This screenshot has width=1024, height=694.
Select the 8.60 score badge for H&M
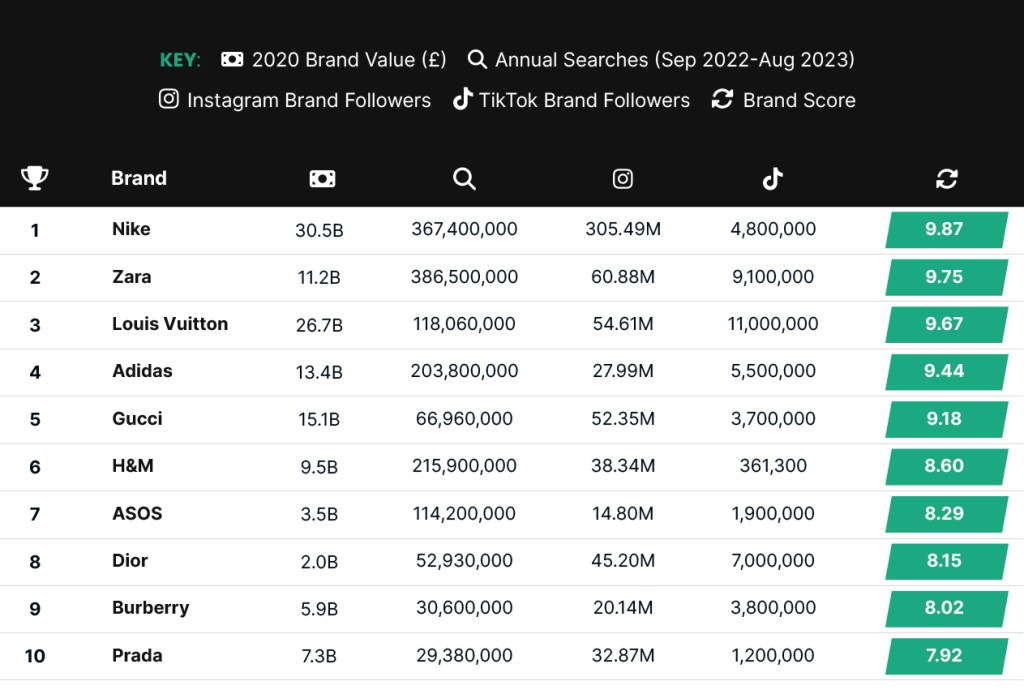click(x=946, y=466)
